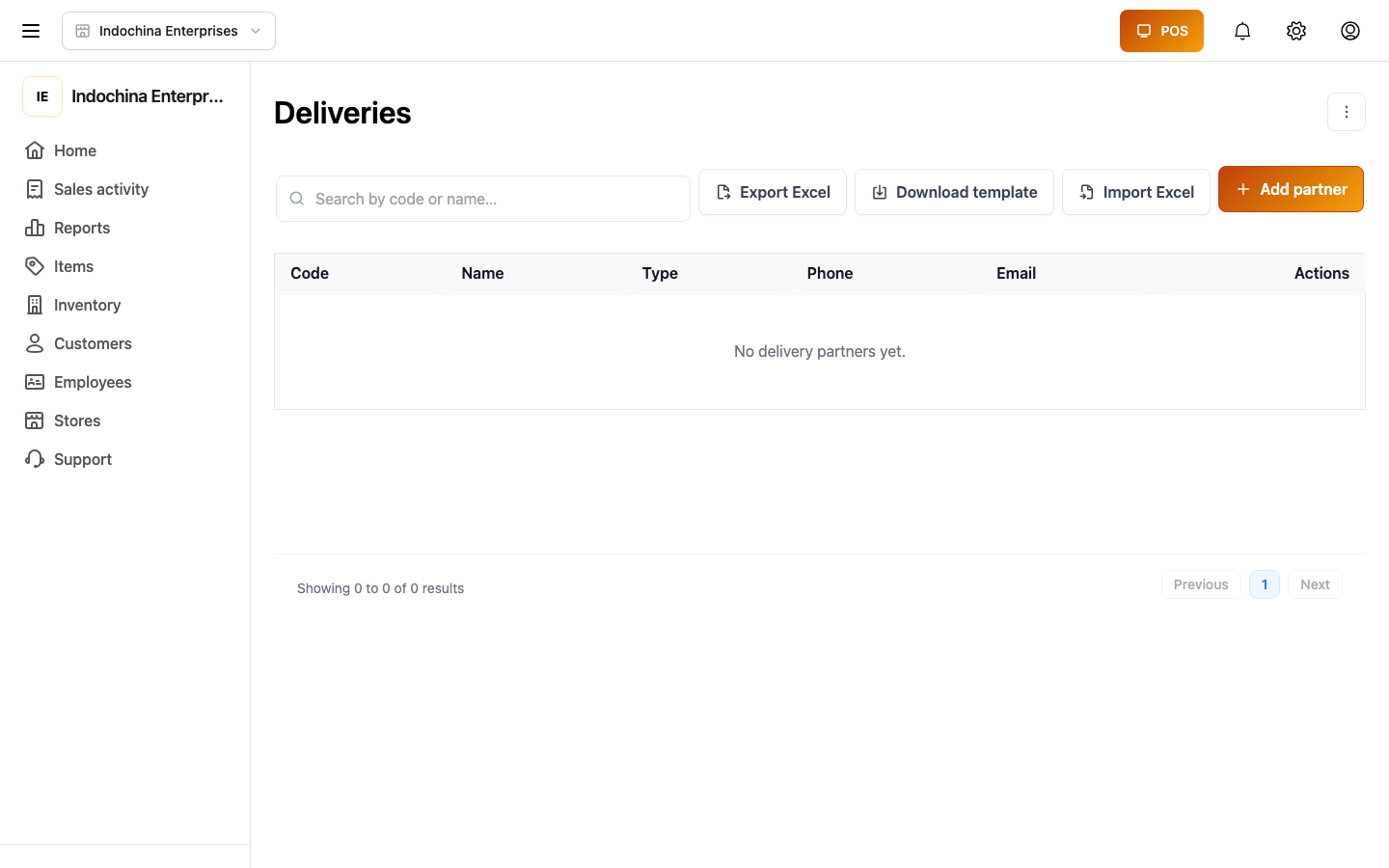
Task: Open Support in sidebar
Action: click(83, 459)
